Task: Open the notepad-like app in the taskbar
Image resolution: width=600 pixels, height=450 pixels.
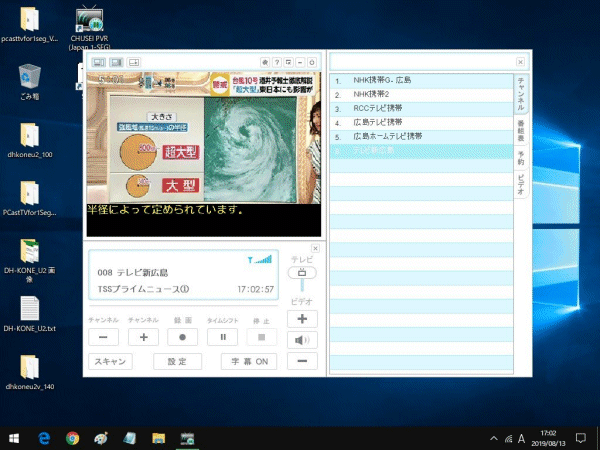Action: 130,438
